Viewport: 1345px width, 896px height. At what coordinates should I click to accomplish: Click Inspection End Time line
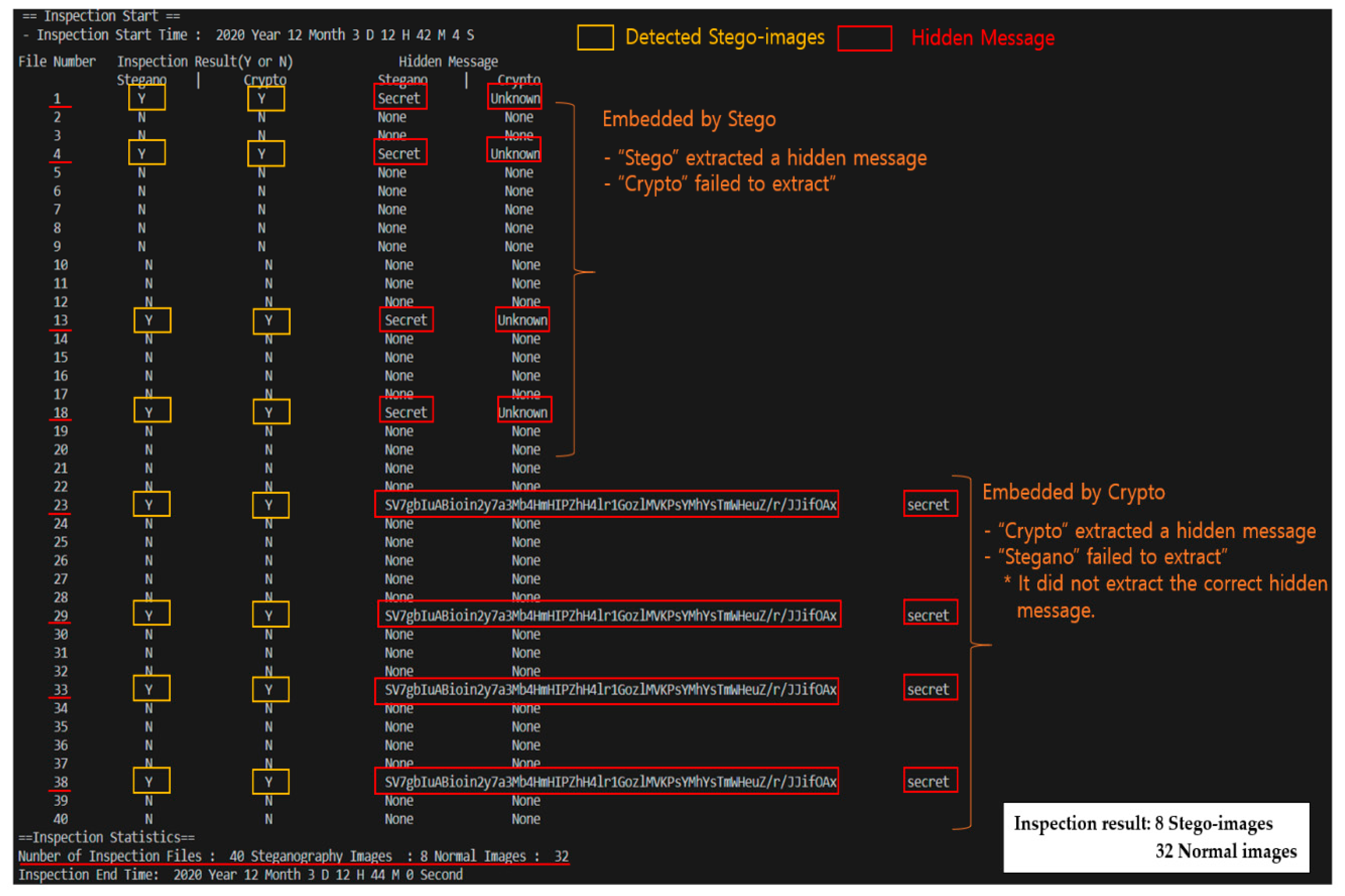[x=240, y=875]
